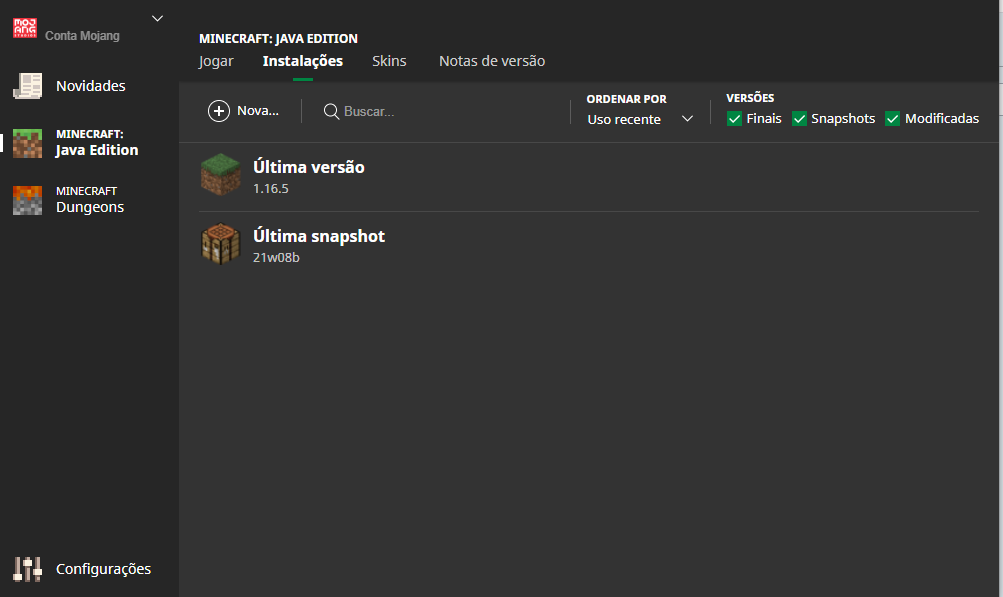The image size is (1003, 597).
Task: Click the search magnifier icon
Action: pyautogui.click(x=332, y=111)
